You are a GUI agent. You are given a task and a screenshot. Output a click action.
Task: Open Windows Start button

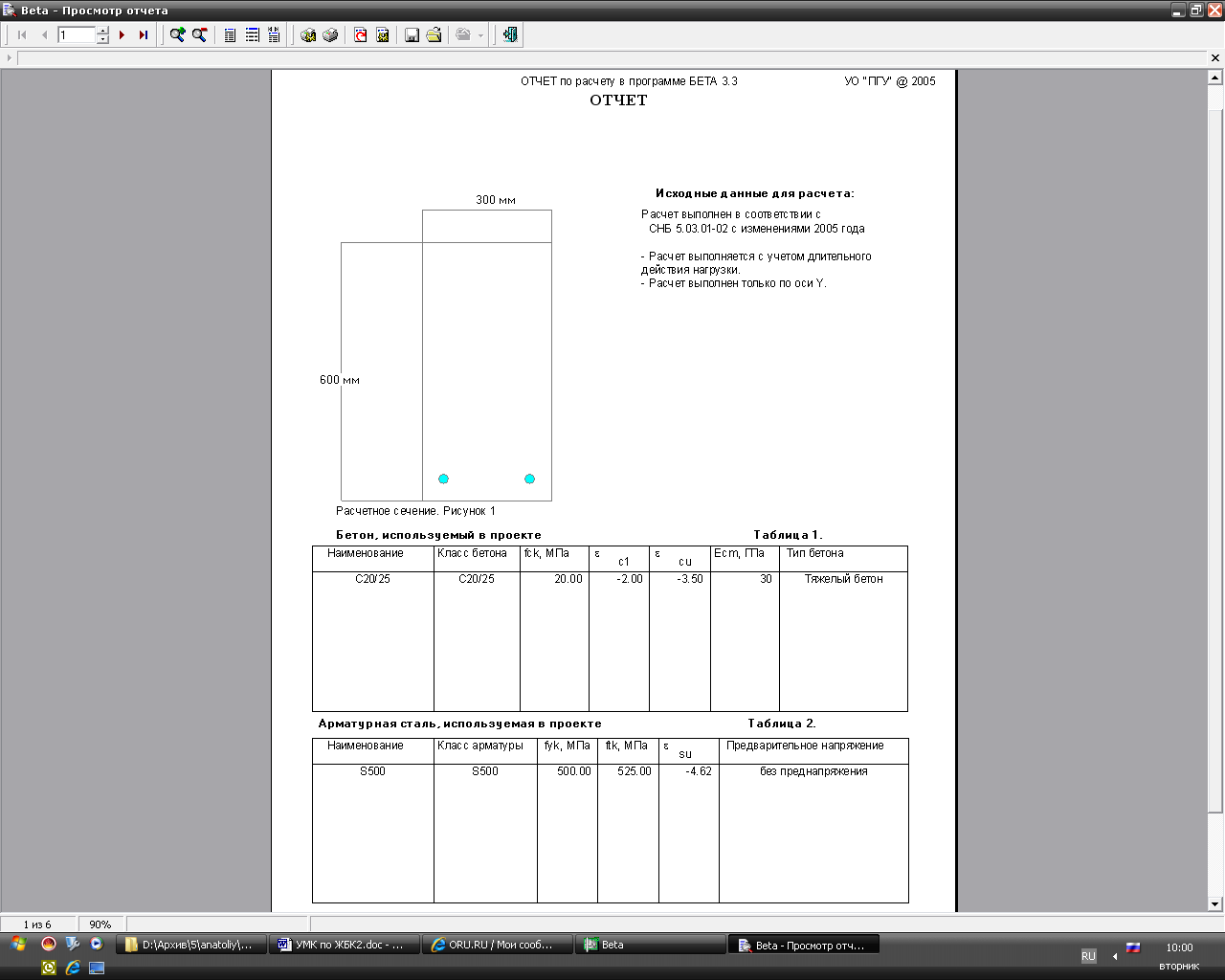18,945
